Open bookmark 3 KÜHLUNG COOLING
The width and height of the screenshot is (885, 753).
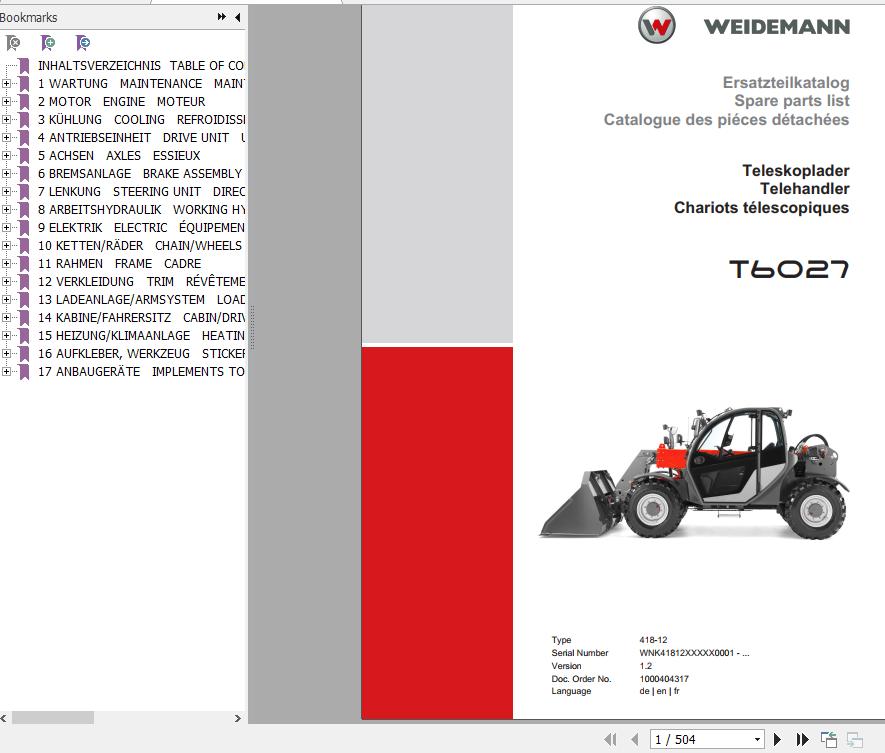point(141,120)
